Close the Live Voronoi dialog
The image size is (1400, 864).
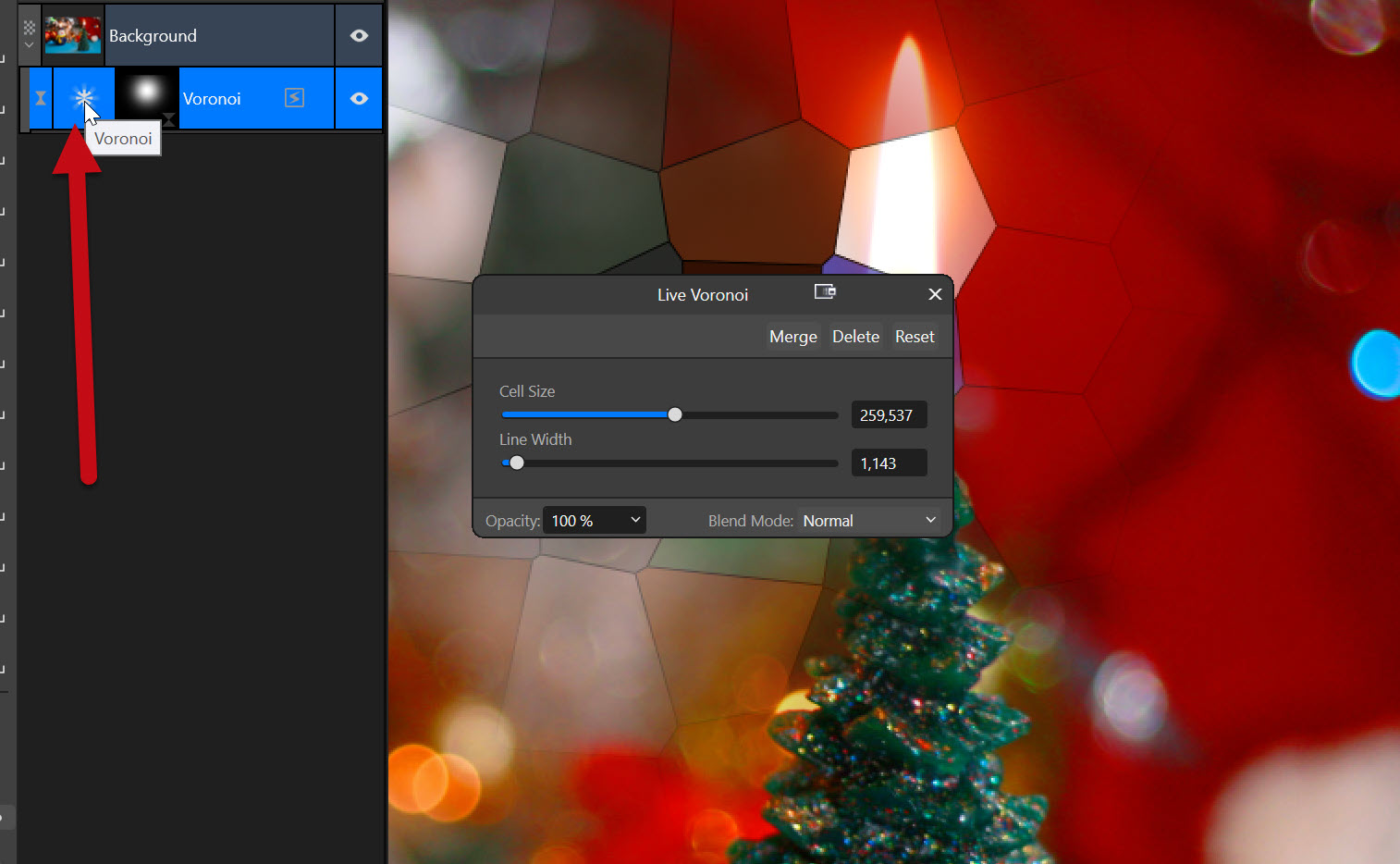(935, 294)
